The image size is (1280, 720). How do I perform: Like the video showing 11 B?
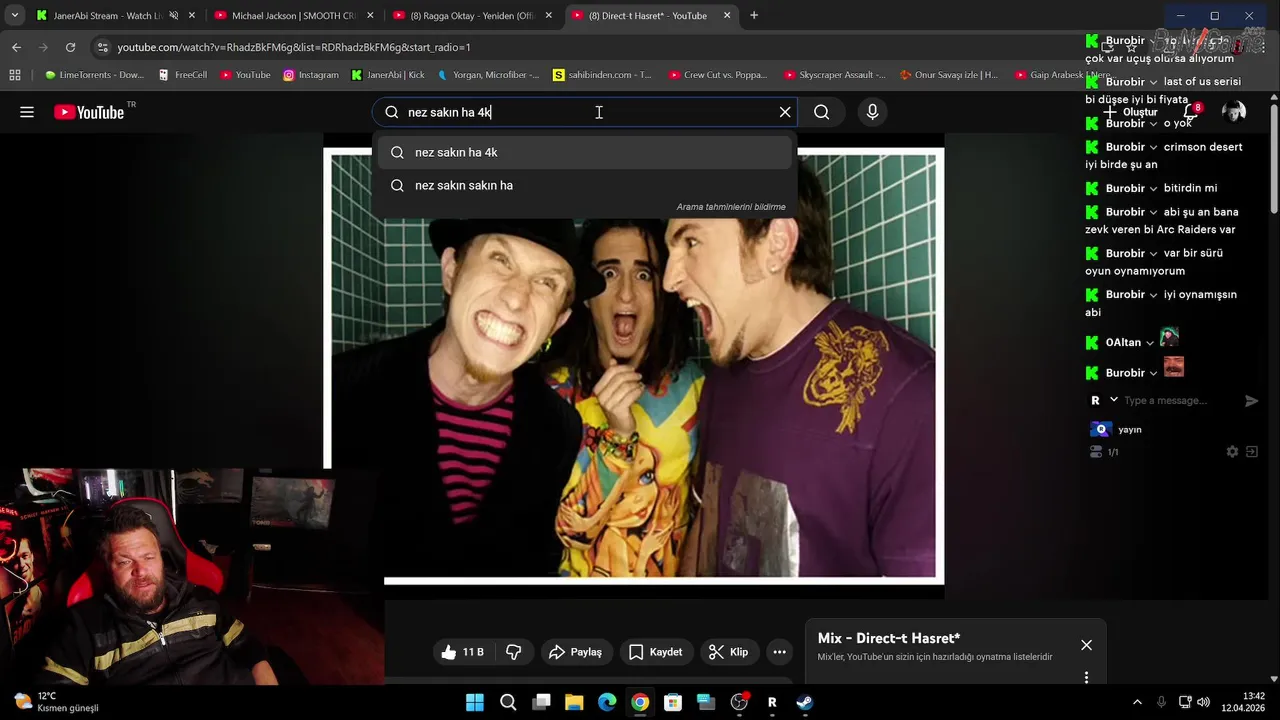click(462, 652)
